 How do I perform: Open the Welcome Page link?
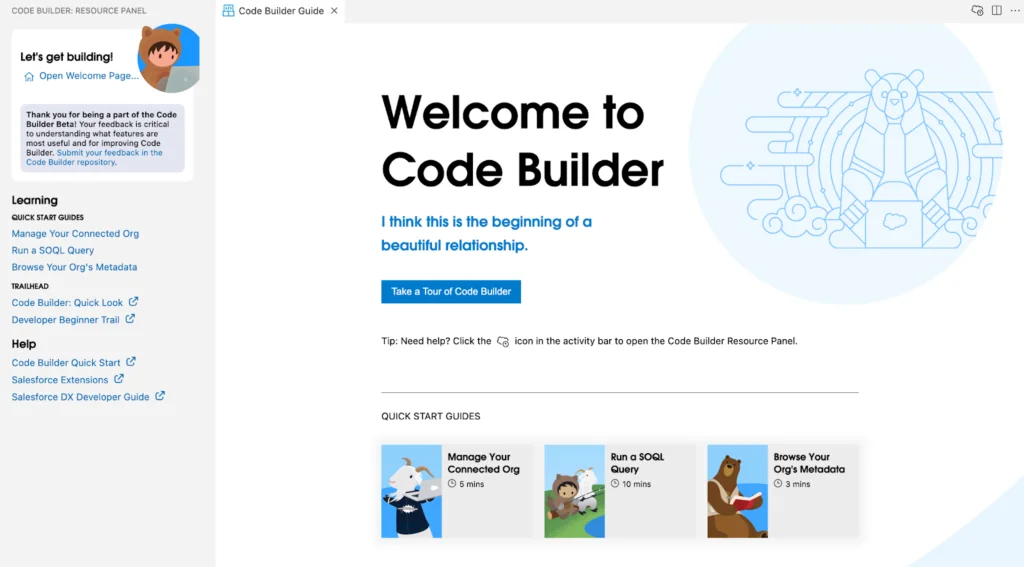coord(88,76)
